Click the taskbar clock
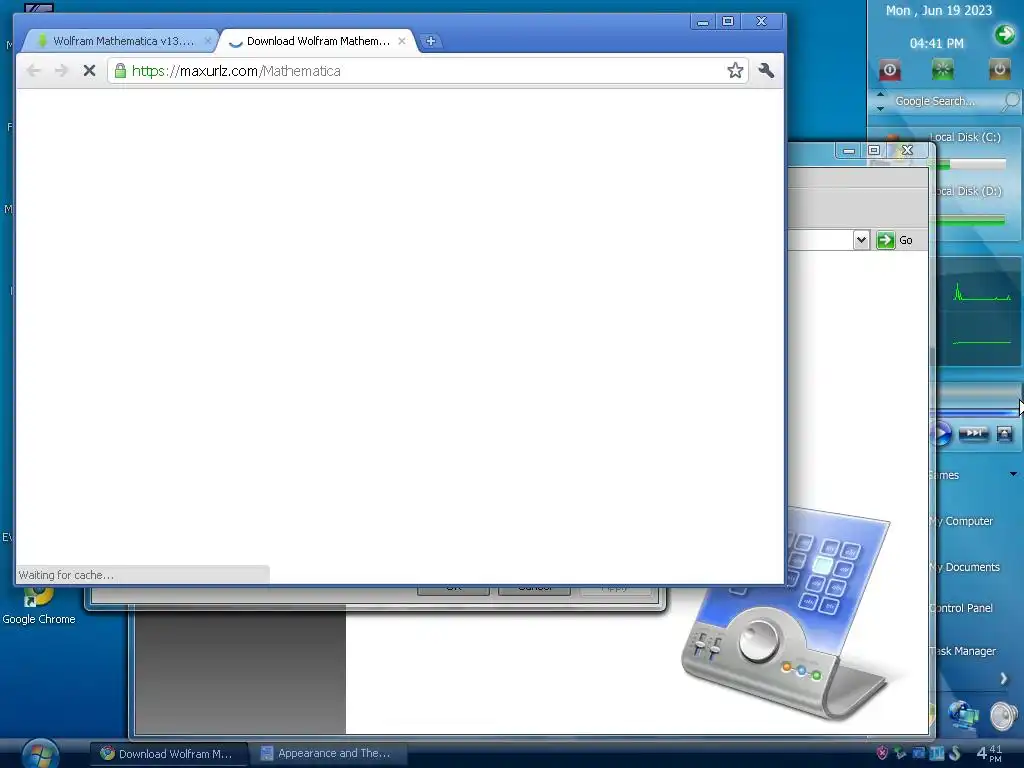The width and height of the screenshot is (1024, 768). point(989,753)
